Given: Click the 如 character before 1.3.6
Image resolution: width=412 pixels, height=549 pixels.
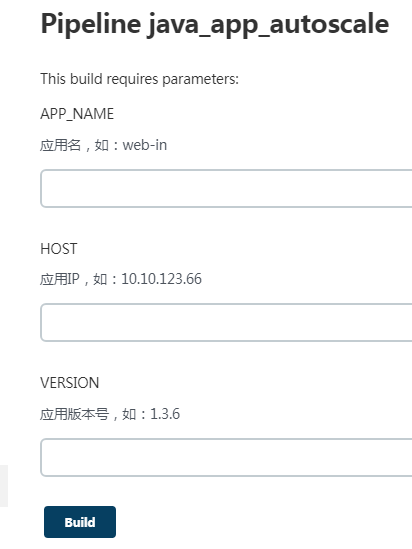Looking at the screenshot, I should [x=129, y=414].
